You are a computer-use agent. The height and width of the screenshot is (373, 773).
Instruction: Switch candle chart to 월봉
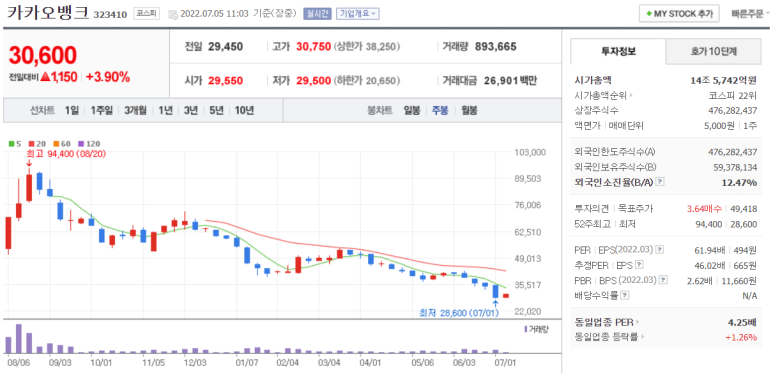pos(469,110)
